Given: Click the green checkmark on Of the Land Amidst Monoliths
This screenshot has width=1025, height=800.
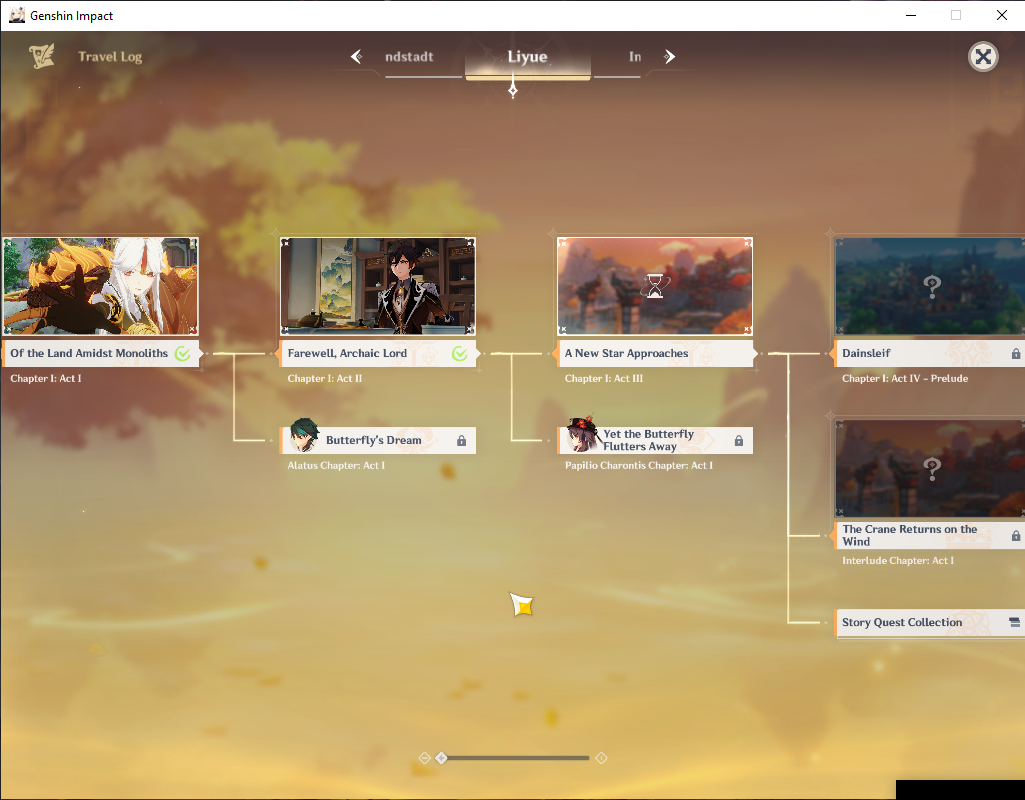Looking at the screenshot, I should tap(182, 354).
